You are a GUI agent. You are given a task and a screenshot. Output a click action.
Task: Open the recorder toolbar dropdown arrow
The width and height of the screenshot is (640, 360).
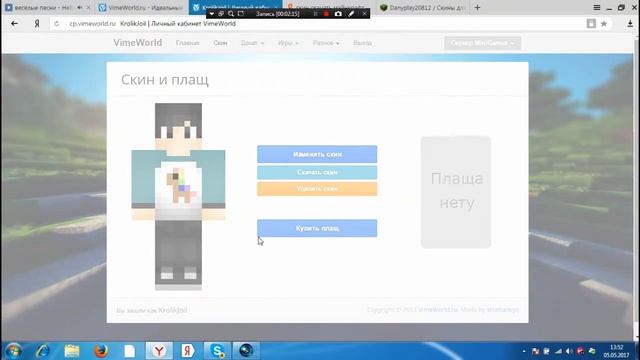point(212,14)
